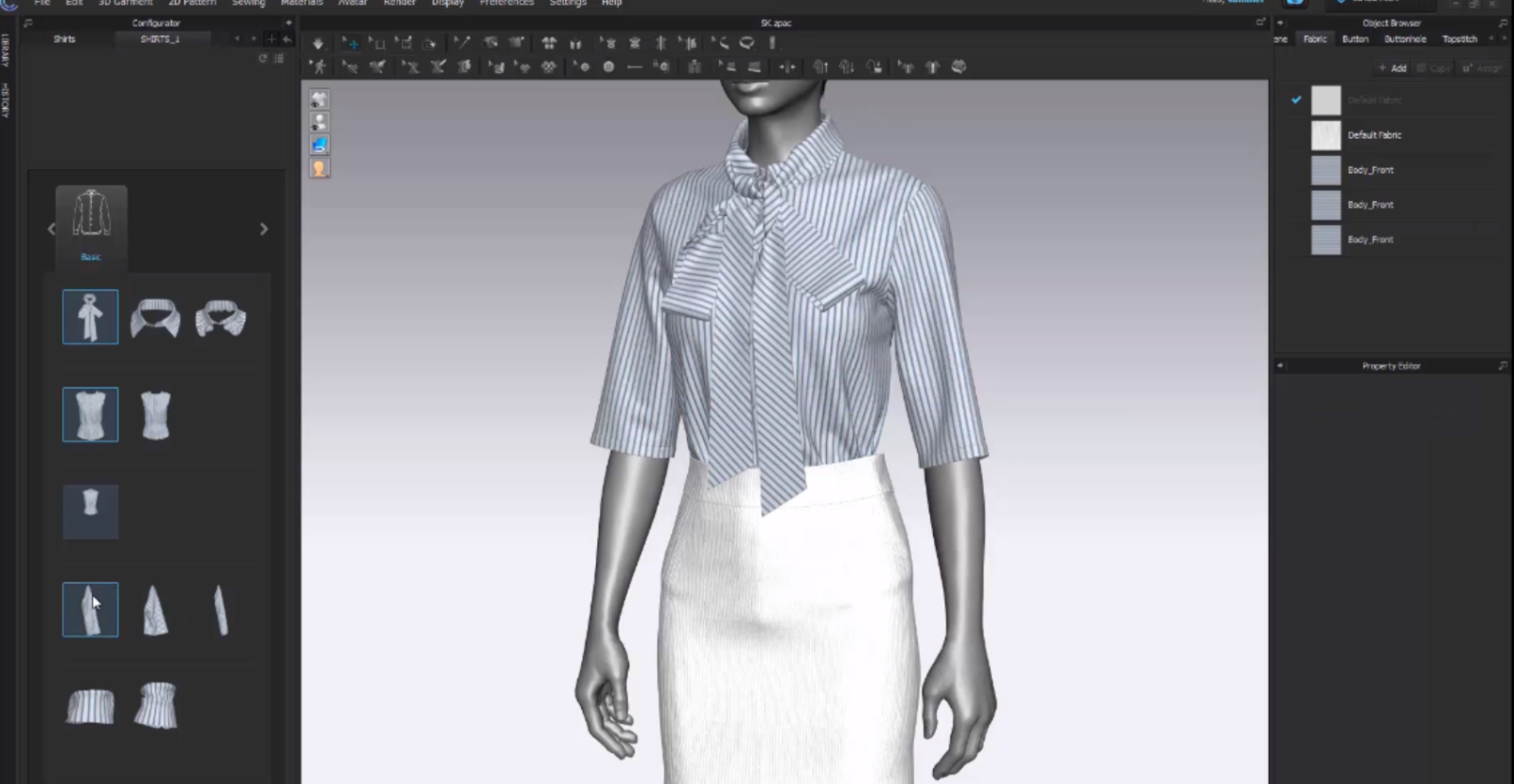This screenshot has height=784, width=1514.
Task: Go to previous shirt block with left chevron
Action: point(51,229)
